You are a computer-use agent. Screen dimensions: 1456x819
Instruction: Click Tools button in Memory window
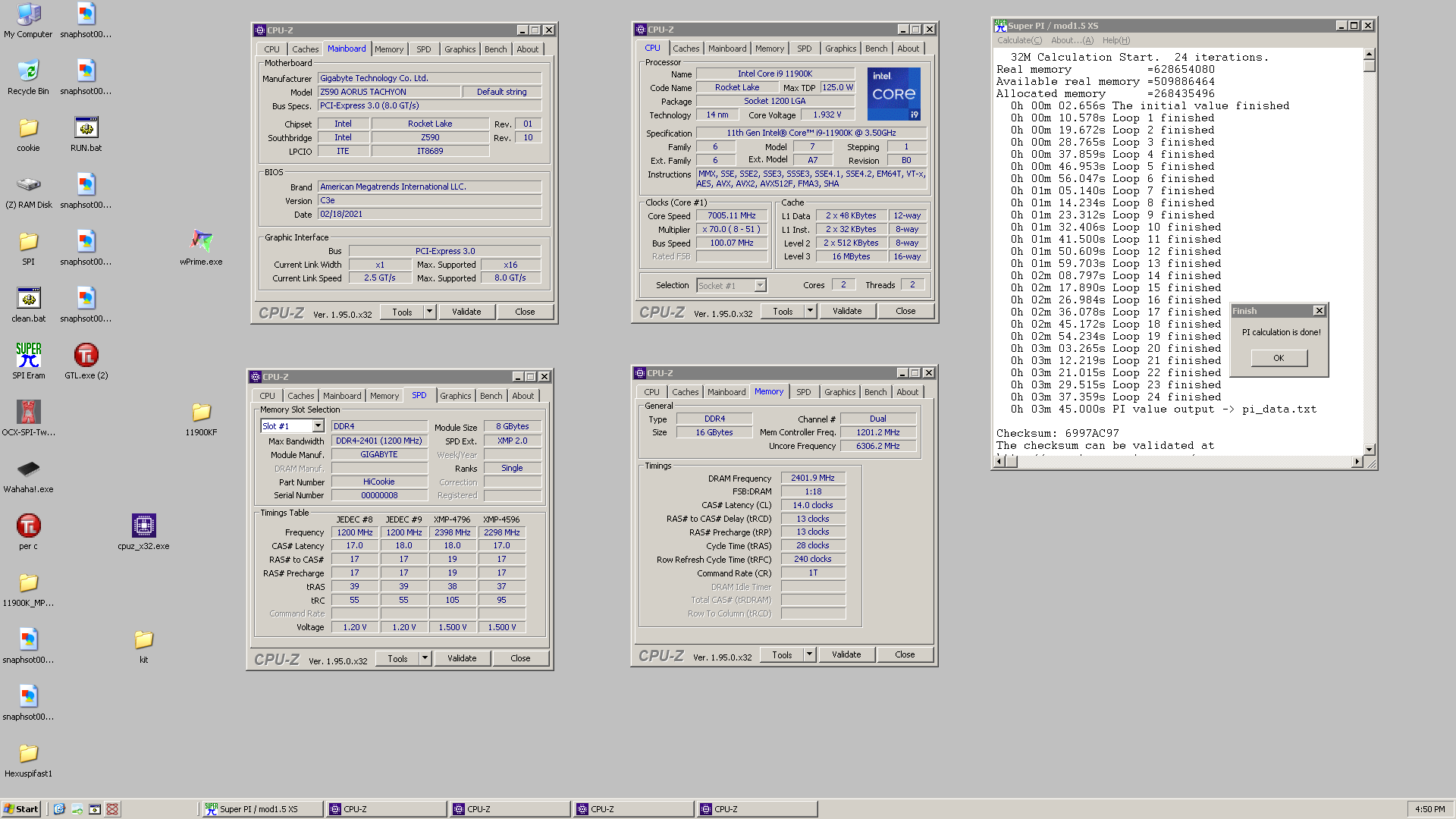782,654
